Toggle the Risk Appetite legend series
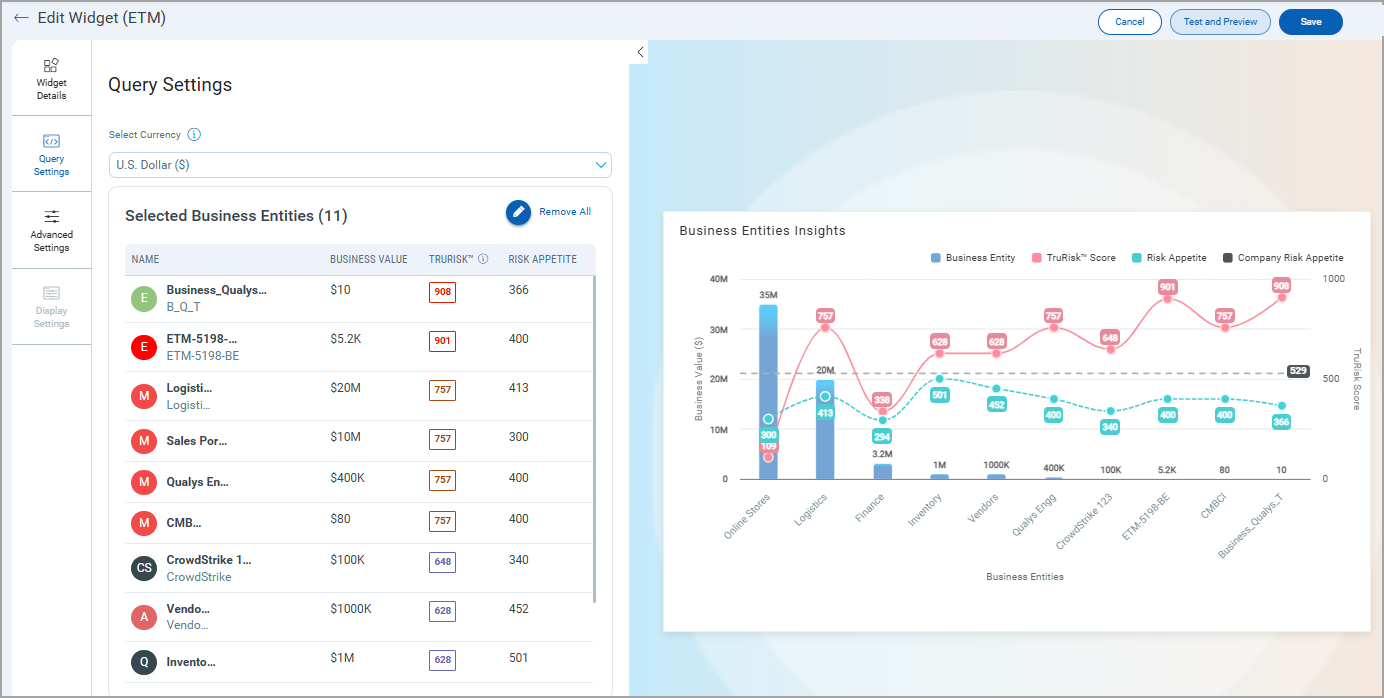Viewport: 1384px width, 698px height. point(1169,258)
